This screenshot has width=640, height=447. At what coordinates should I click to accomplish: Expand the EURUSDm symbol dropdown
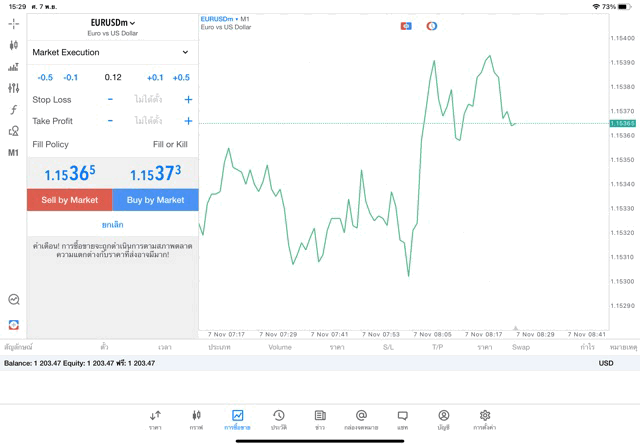coord(112,22)
